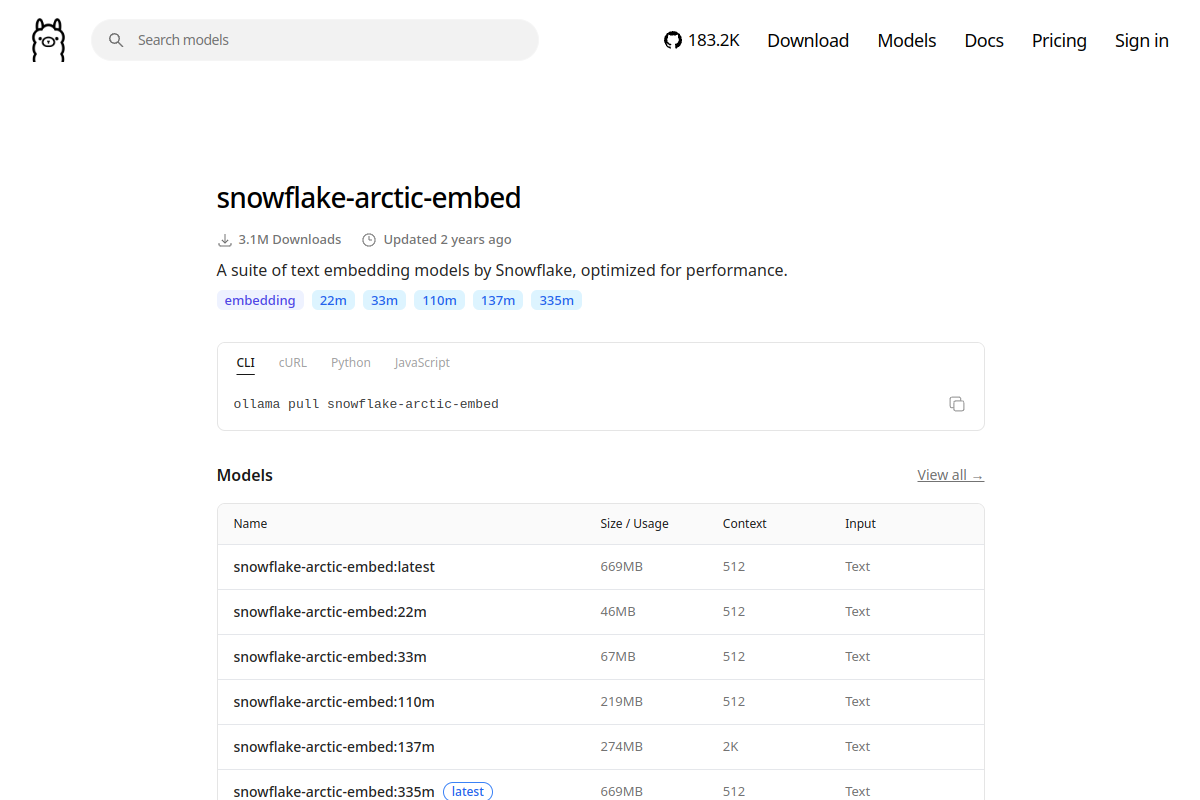The height and width of the screenshot is (800, 1200).
Task: Click the Context column header
Action: pyautogui.click(x=745, y=524)
